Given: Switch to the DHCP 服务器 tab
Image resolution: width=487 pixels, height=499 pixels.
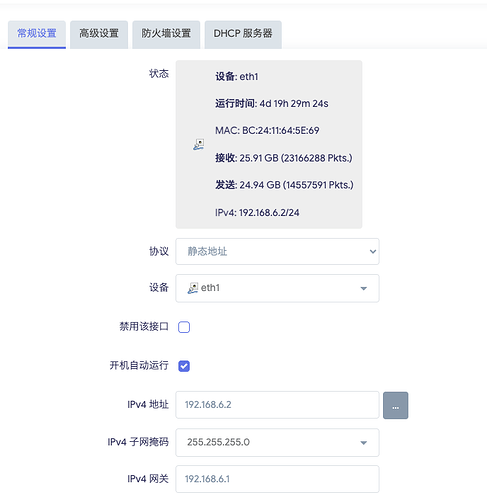Looking at the screenshot, I should (x=243, y=34).
